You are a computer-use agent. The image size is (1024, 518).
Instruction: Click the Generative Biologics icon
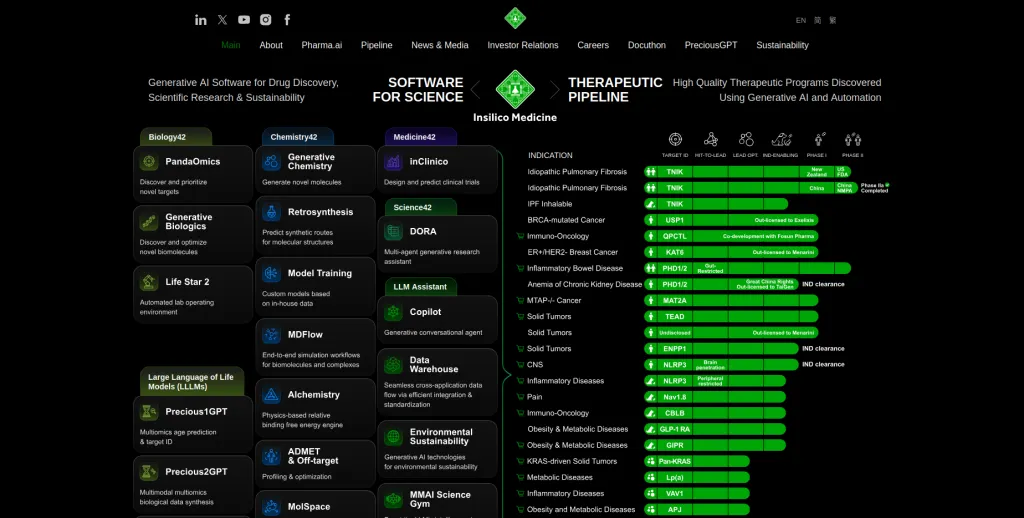point(149,222)
